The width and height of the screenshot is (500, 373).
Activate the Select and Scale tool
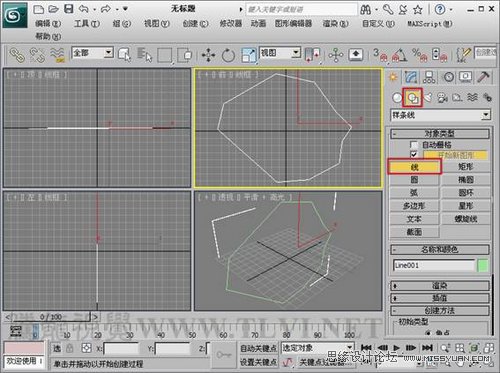[249, 55]
